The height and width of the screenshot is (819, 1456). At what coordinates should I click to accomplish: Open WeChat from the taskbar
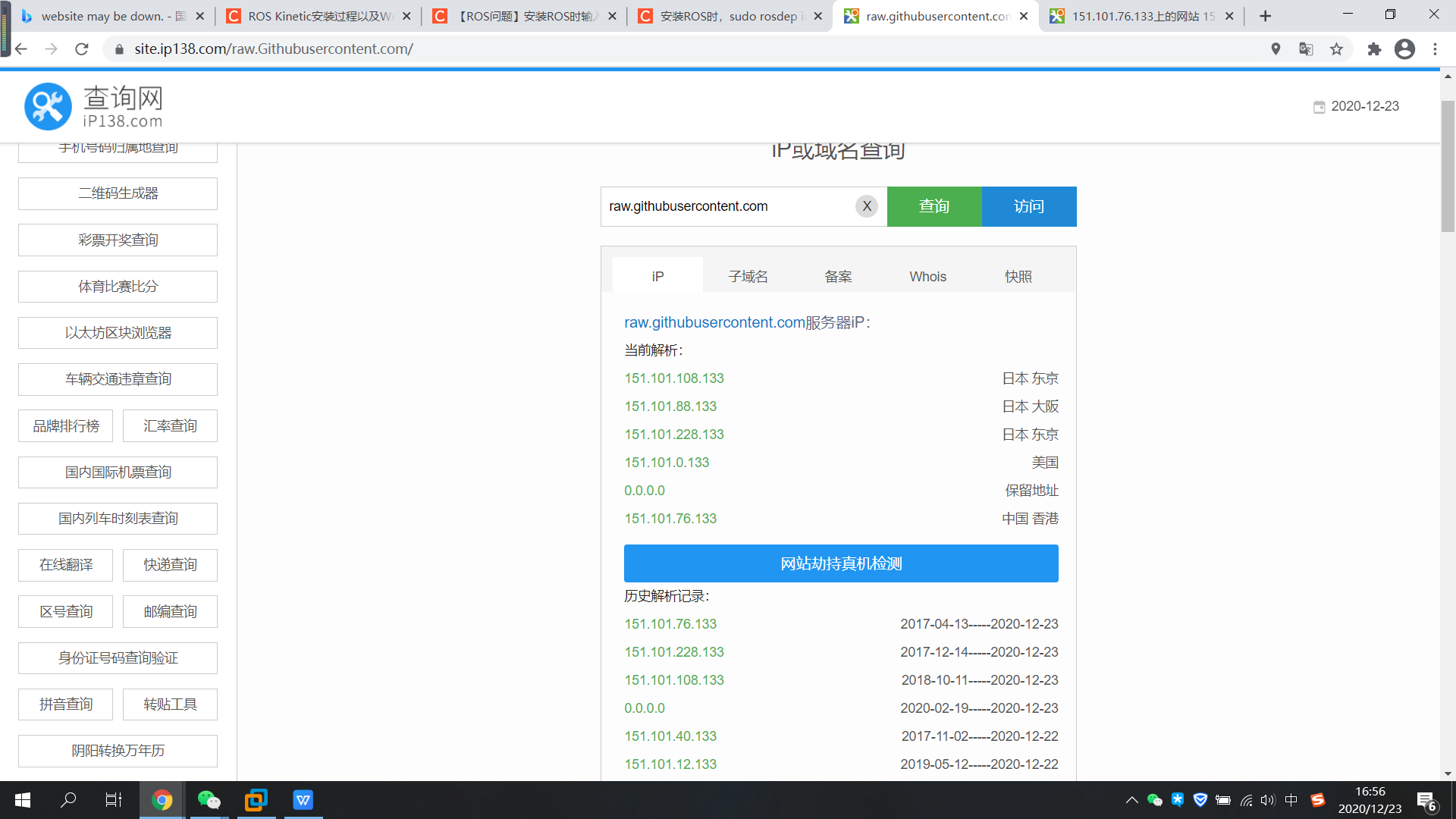(x=209, y=800)
